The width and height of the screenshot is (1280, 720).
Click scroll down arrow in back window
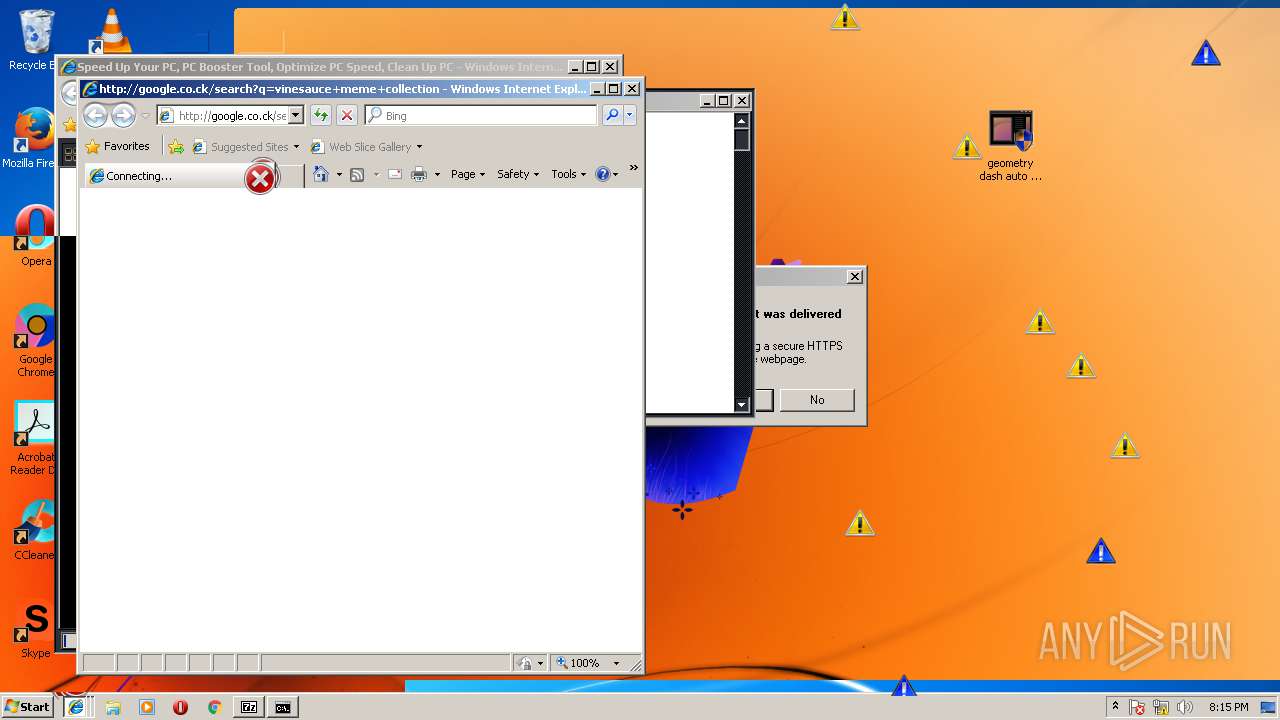[x=742, y=405]
